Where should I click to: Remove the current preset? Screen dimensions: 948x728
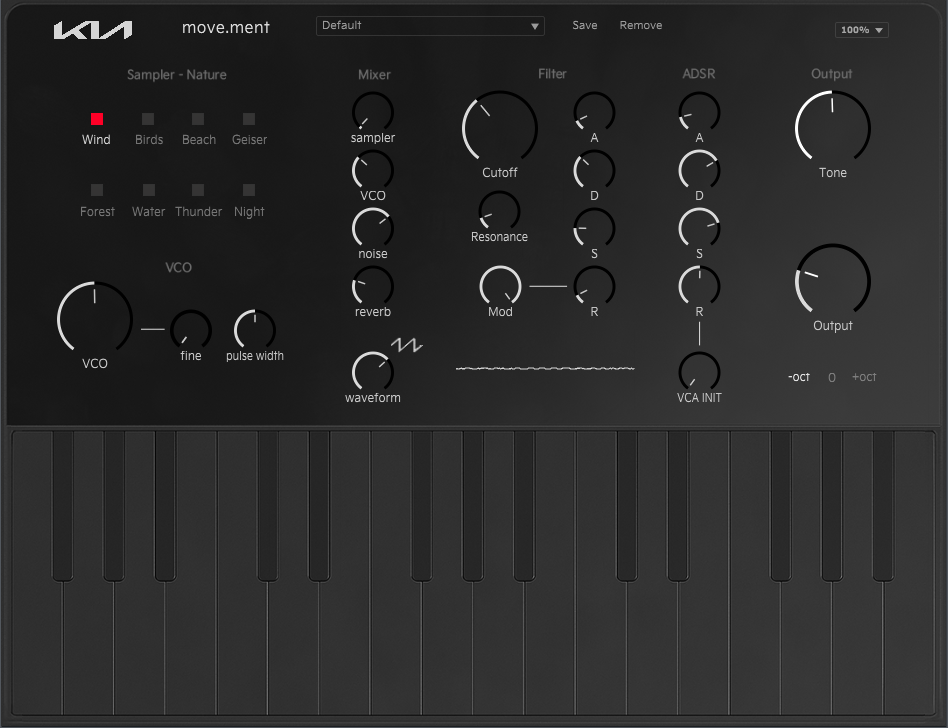click(640, 25)
